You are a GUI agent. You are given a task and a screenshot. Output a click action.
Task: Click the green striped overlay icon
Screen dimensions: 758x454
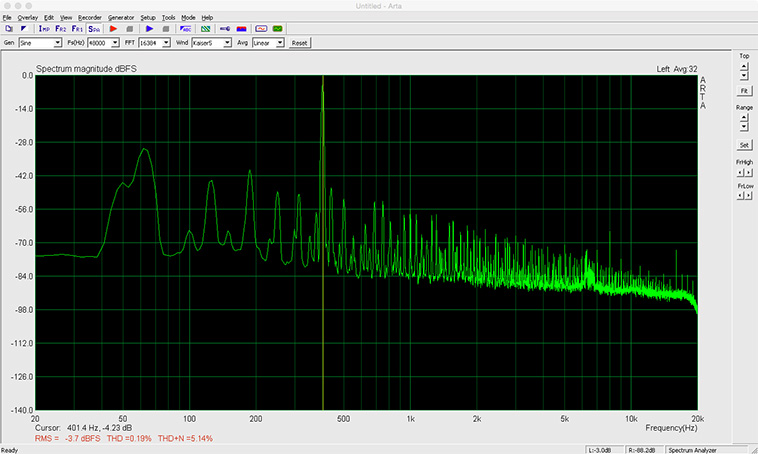pyautogui.click(x=205, y=29)
